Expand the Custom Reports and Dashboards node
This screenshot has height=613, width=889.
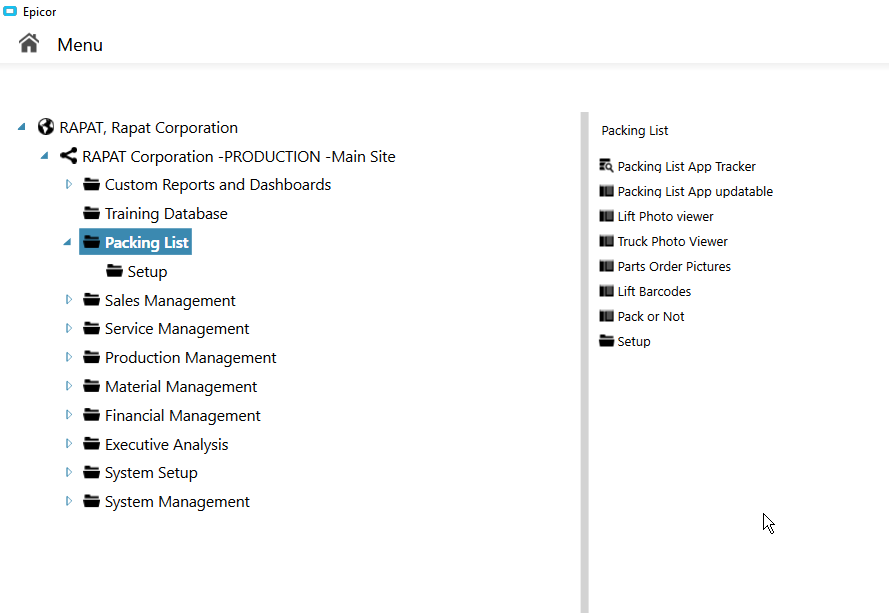coord(69,184)
